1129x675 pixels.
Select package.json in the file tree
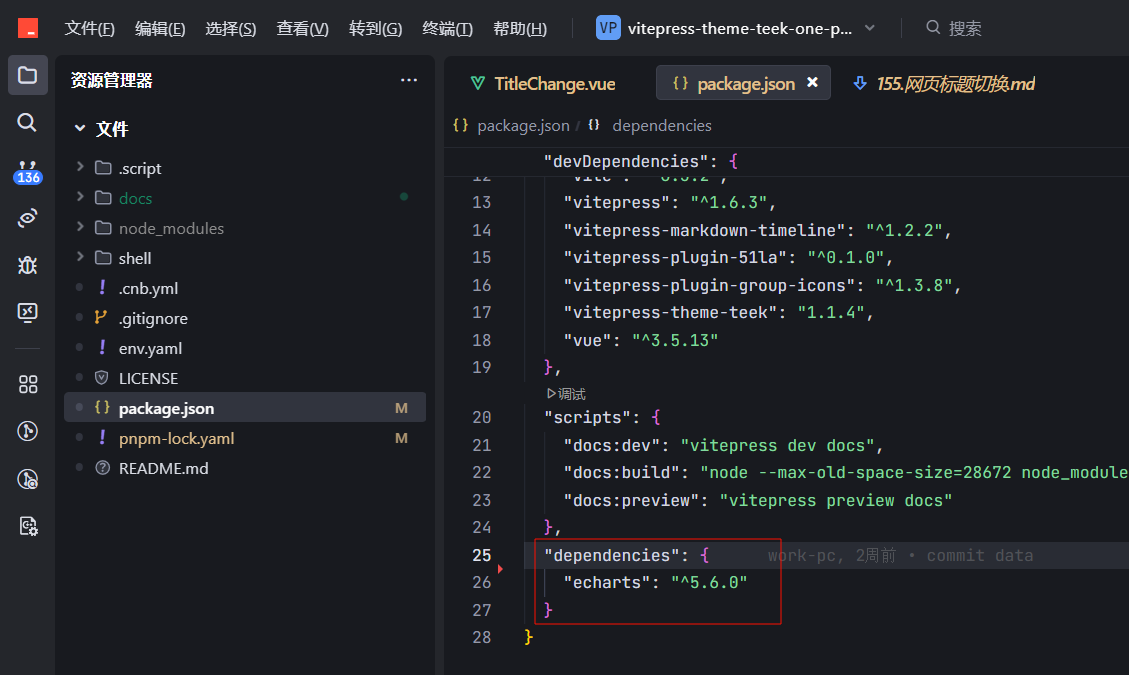(245, 408)
